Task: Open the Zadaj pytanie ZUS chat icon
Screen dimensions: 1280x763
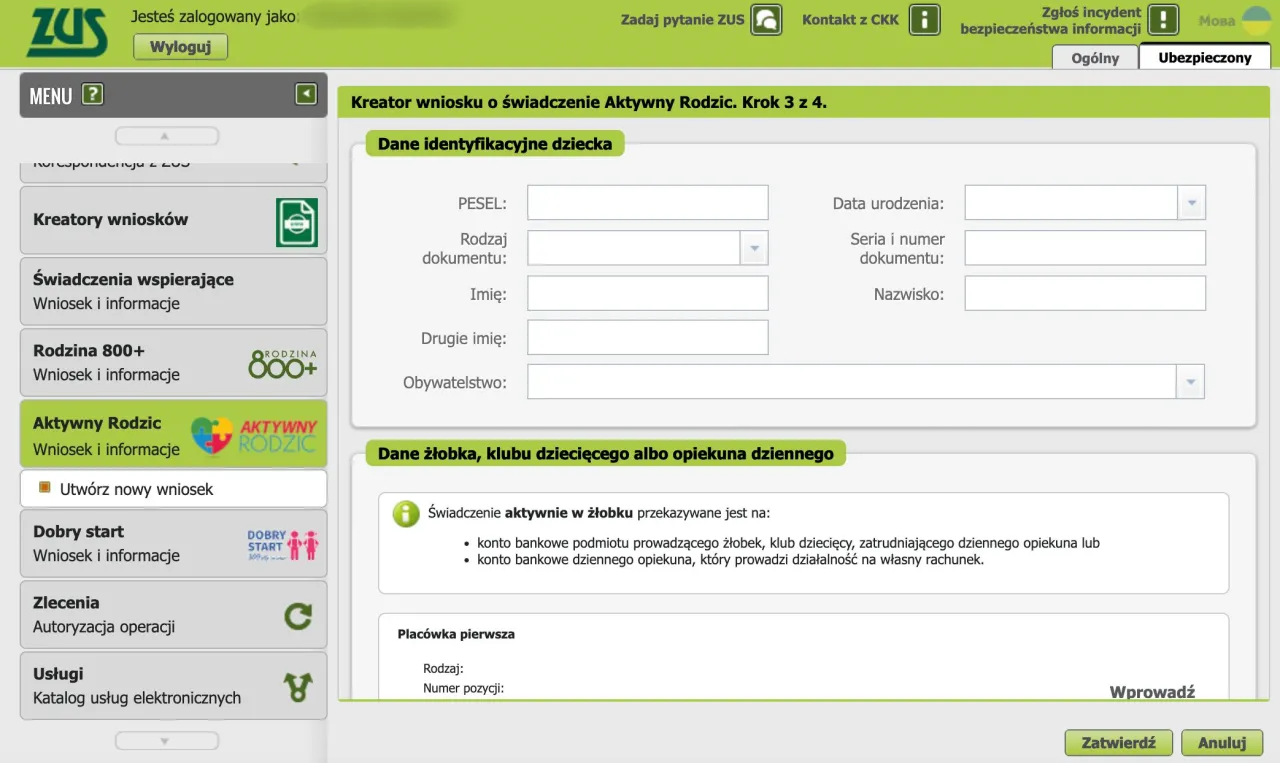Action: click(765, 19)
